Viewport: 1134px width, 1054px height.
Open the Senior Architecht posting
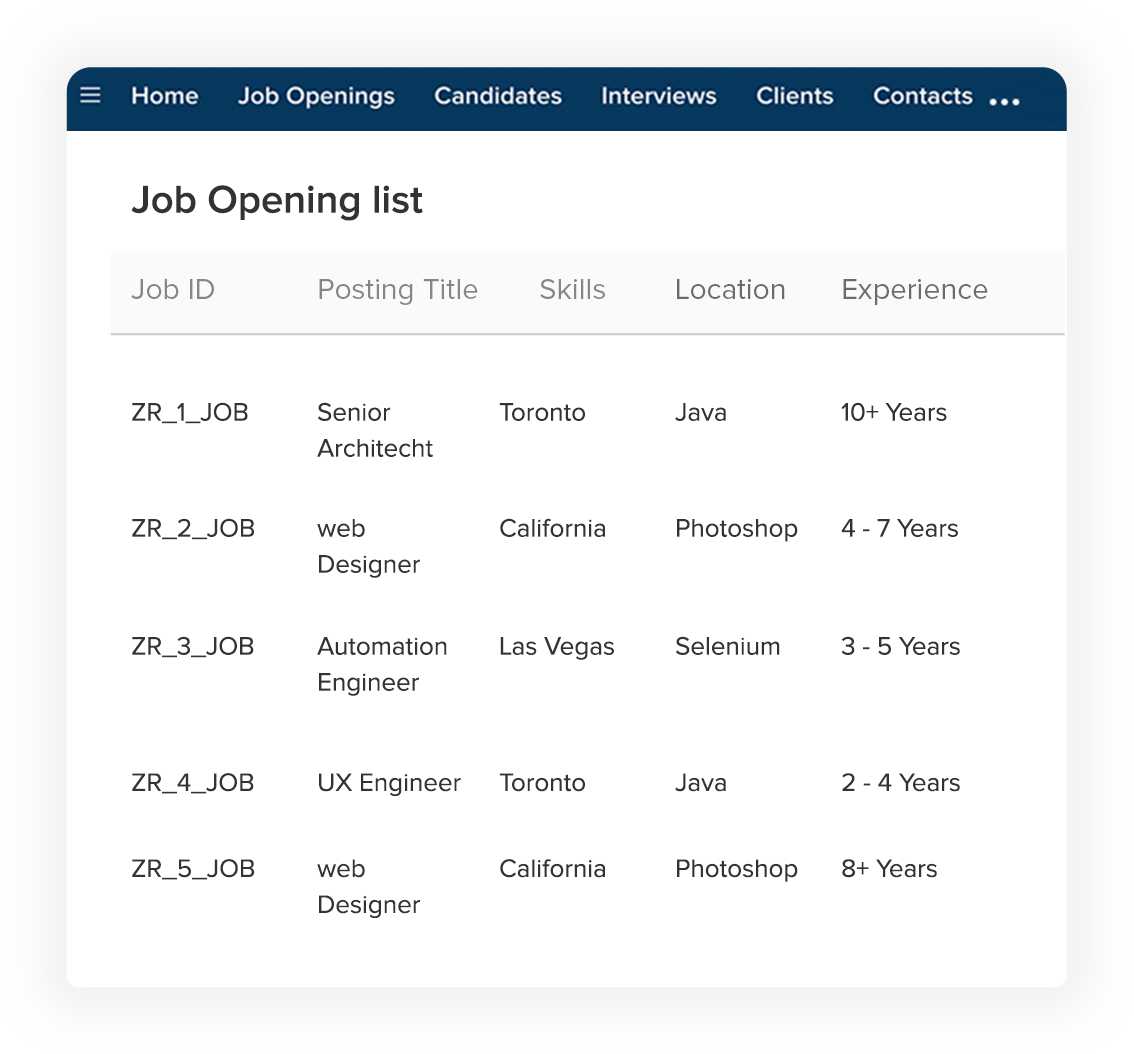coord(375,430)
